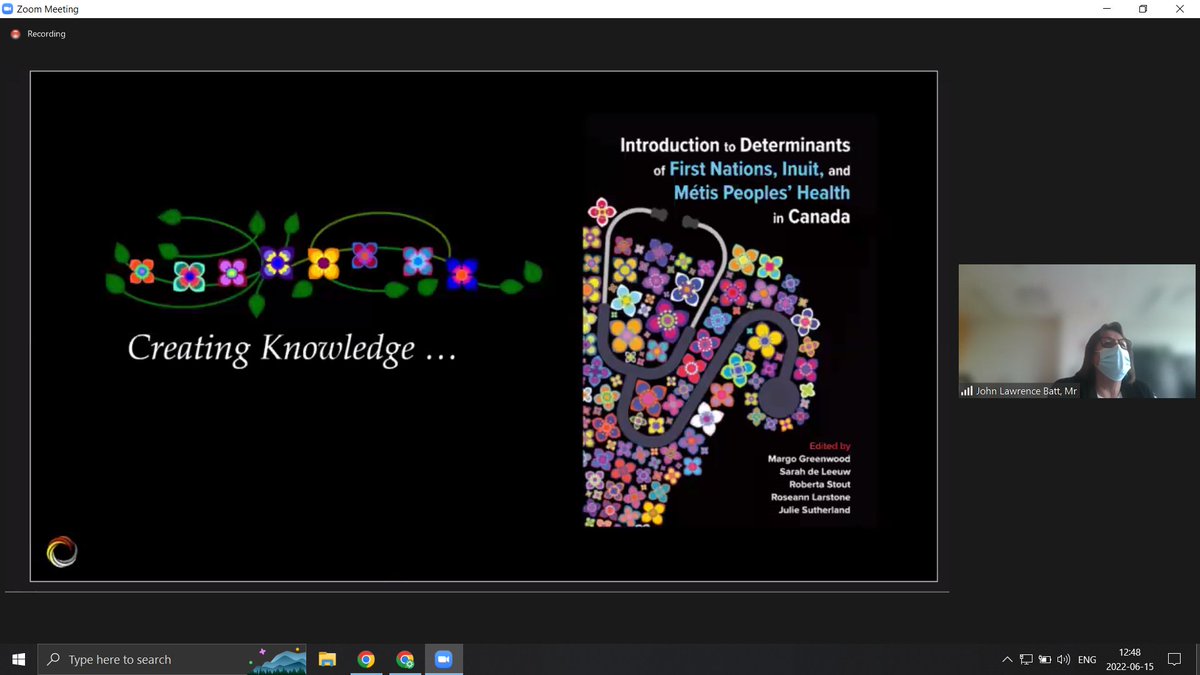1200x675 pixels.
Task: Click the editor name 'Julie Sutherland'
Action: [813, 510]
